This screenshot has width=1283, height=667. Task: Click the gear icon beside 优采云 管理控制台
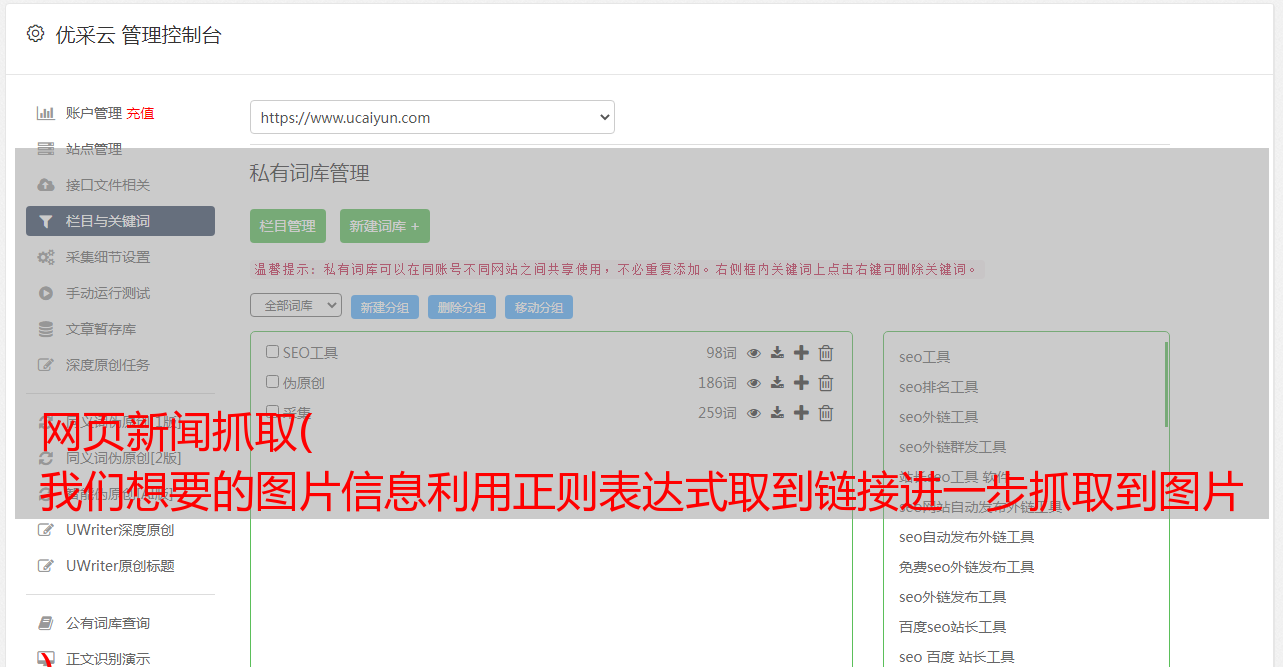[x=36, y=34]
